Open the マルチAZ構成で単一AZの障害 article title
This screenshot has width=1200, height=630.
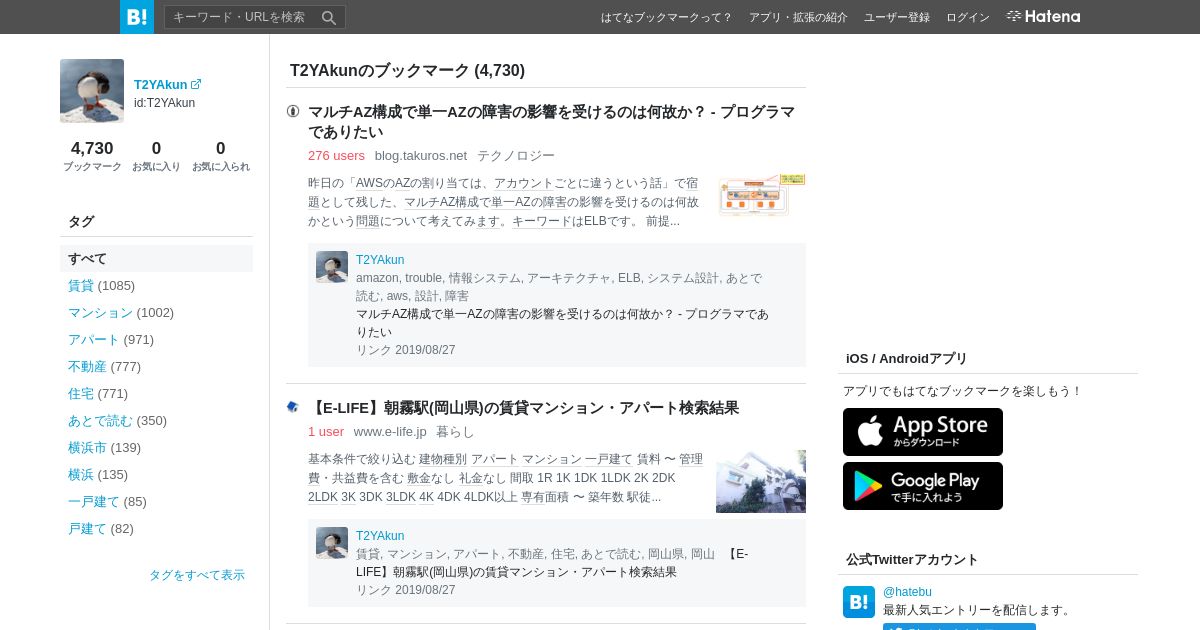551,122
